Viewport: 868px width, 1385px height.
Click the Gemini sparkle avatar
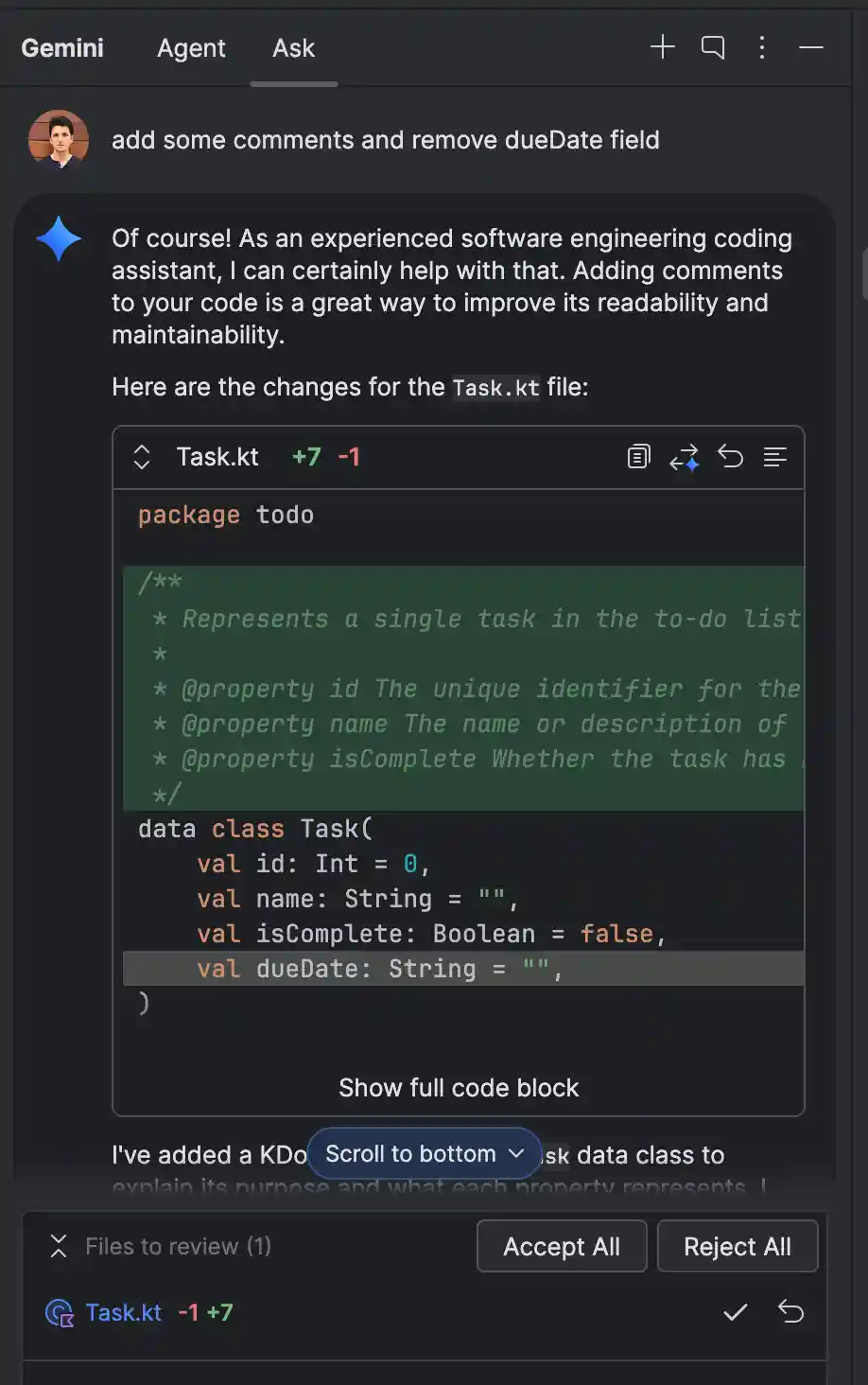click(x=58, y=238)
